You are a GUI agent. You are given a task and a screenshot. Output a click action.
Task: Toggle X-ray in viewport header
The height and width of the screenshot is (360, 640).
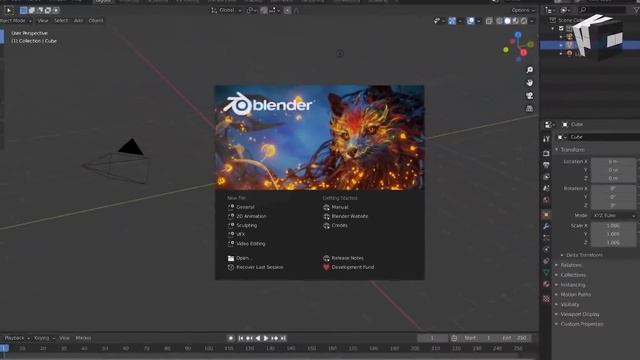[489, 21]
